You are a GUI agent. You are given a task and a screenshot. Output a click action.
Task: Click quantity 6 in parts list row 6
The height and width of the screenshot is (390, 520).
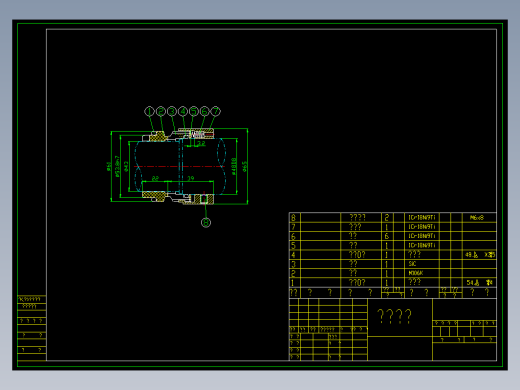click(387, 236)
